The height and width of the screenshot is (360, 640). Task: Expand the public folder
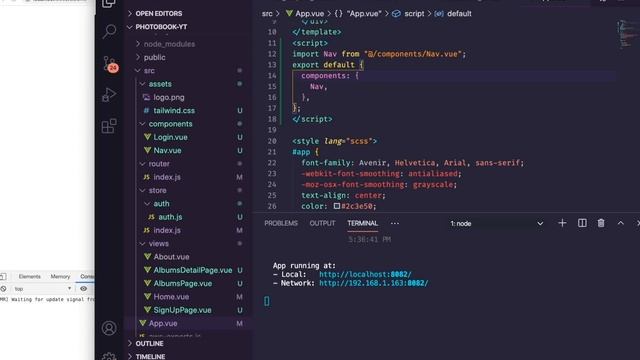coord(154,58)
